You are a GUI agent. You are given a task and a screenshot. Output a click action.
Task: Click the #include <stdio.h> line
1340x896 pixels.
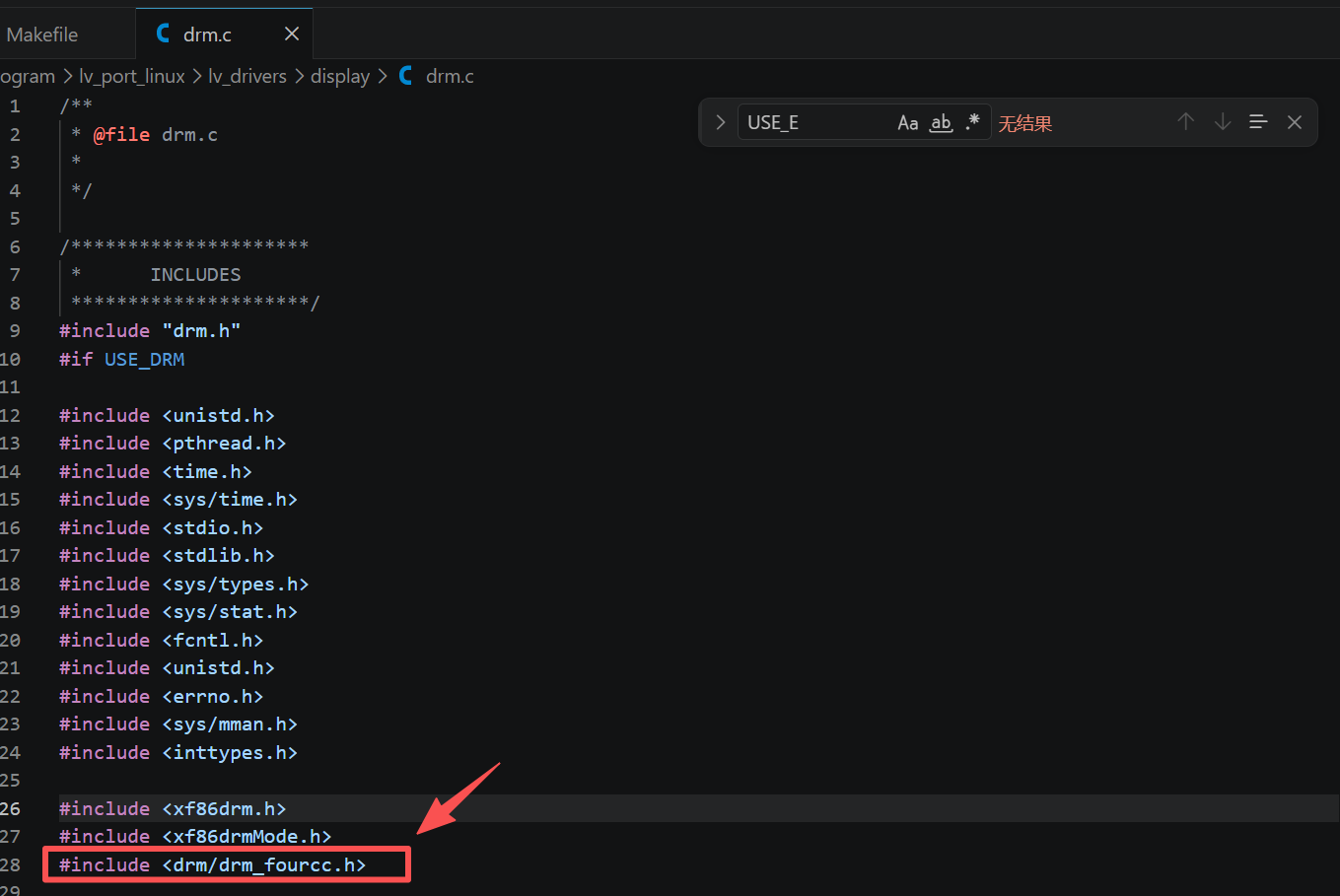[161, 527]
